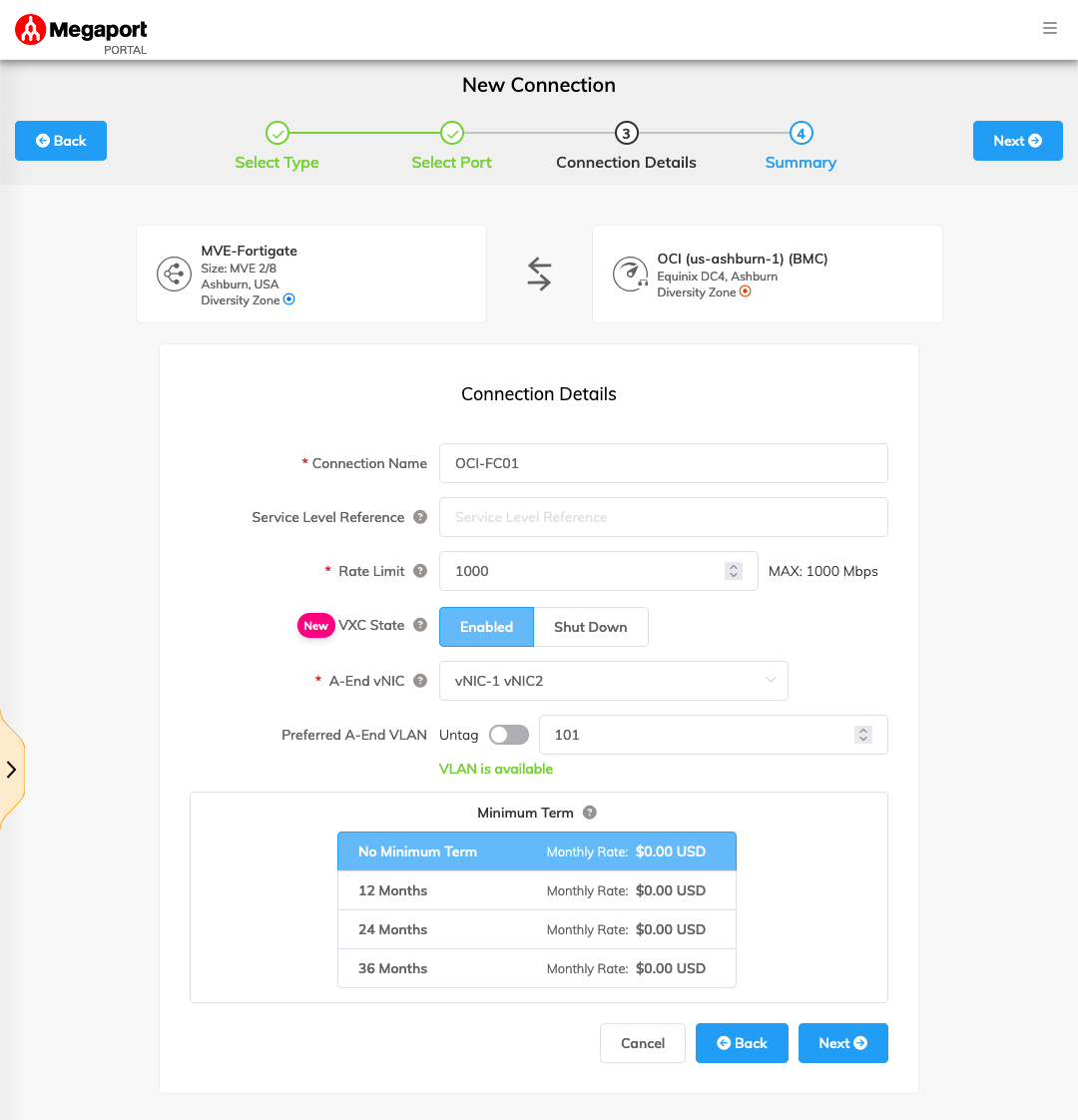Click the MVE-Fortigate endpoint card title
The width and height of the screenshot is (1078, 1120).
250,251
